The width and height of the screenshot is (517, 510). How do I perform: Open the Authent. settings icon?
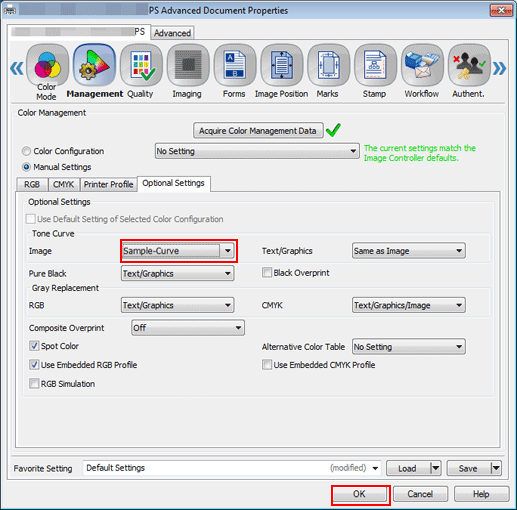pyautogui.click(x=469, y=65)
